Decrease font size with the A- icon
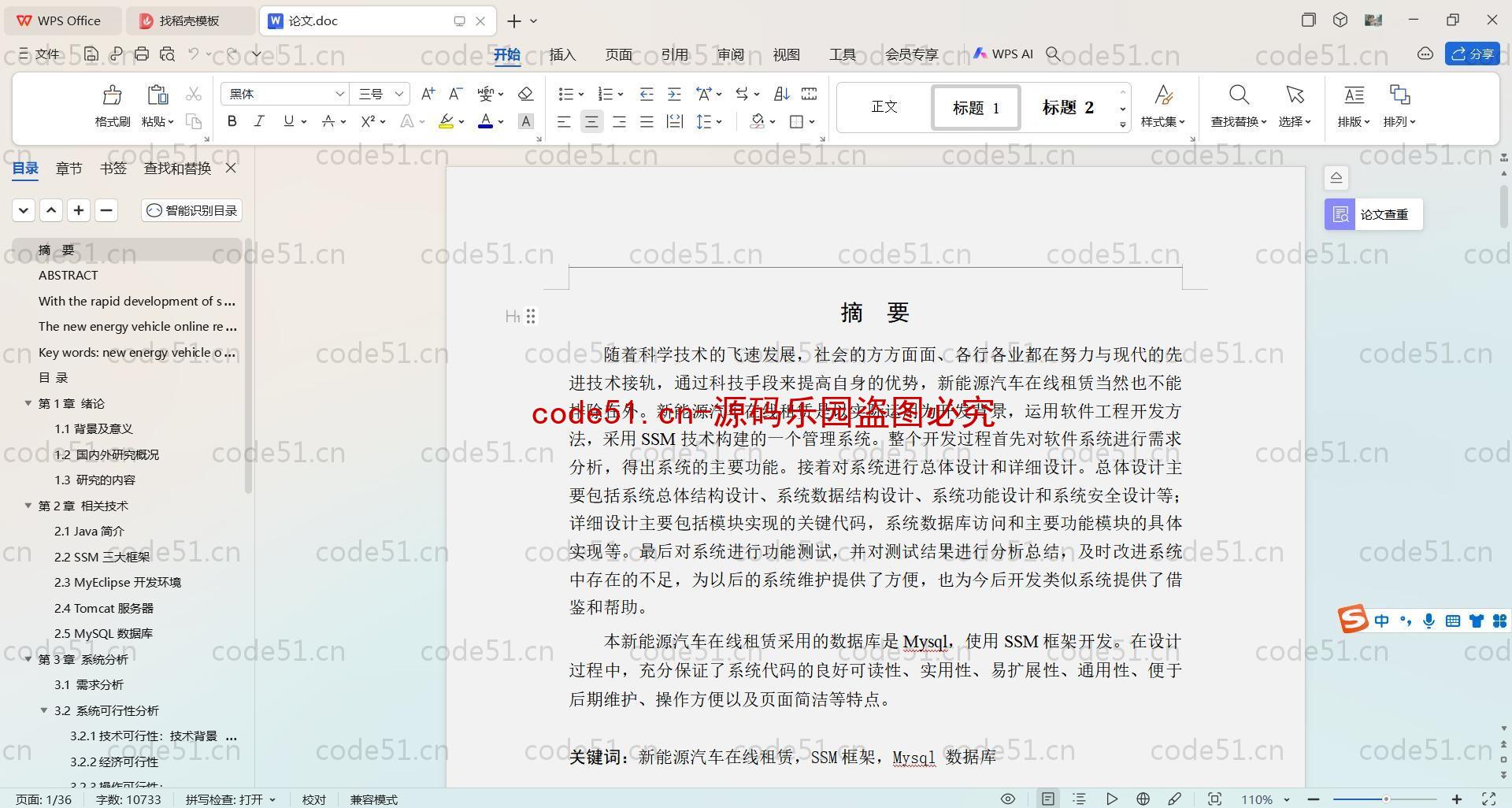1512x808 pixels. pos(455,94)
